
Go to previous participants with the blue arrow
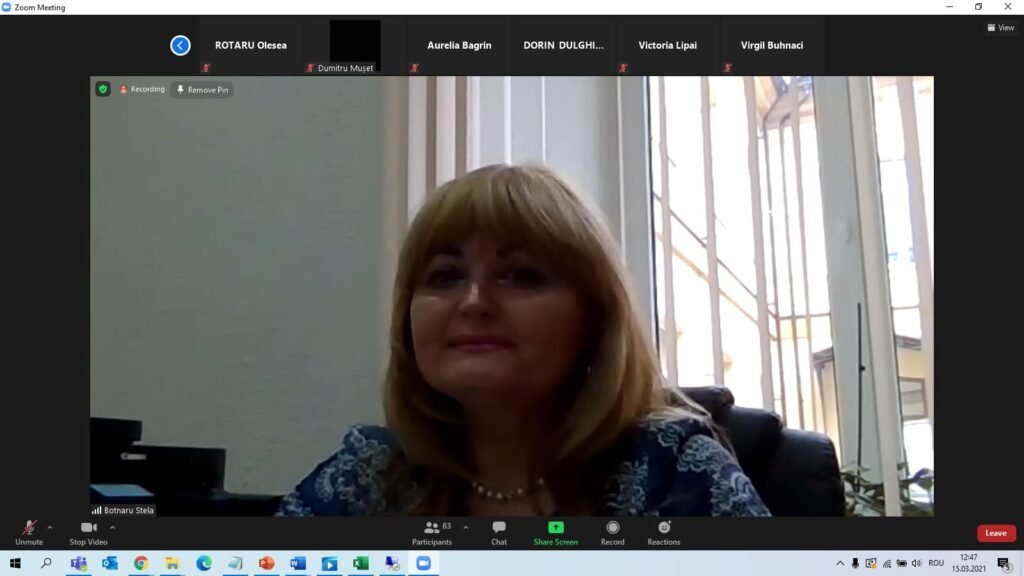pos(180,45)
